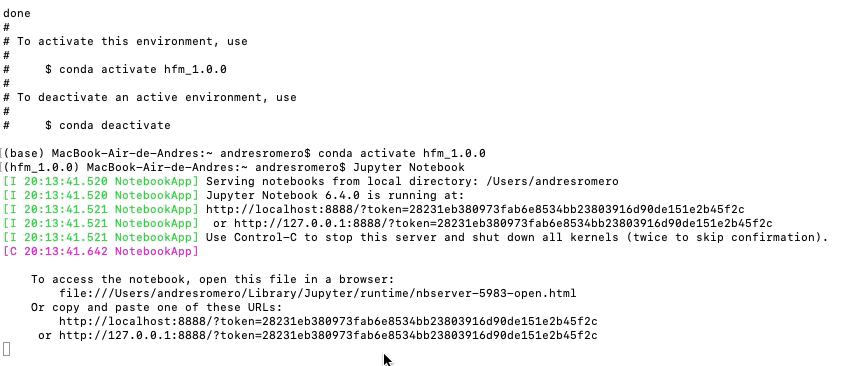The width and height of the screenshot is (846, 366).
Task: Click the 'or http://127.0.0.1:8888' log line URL
Action: point(493,223)
